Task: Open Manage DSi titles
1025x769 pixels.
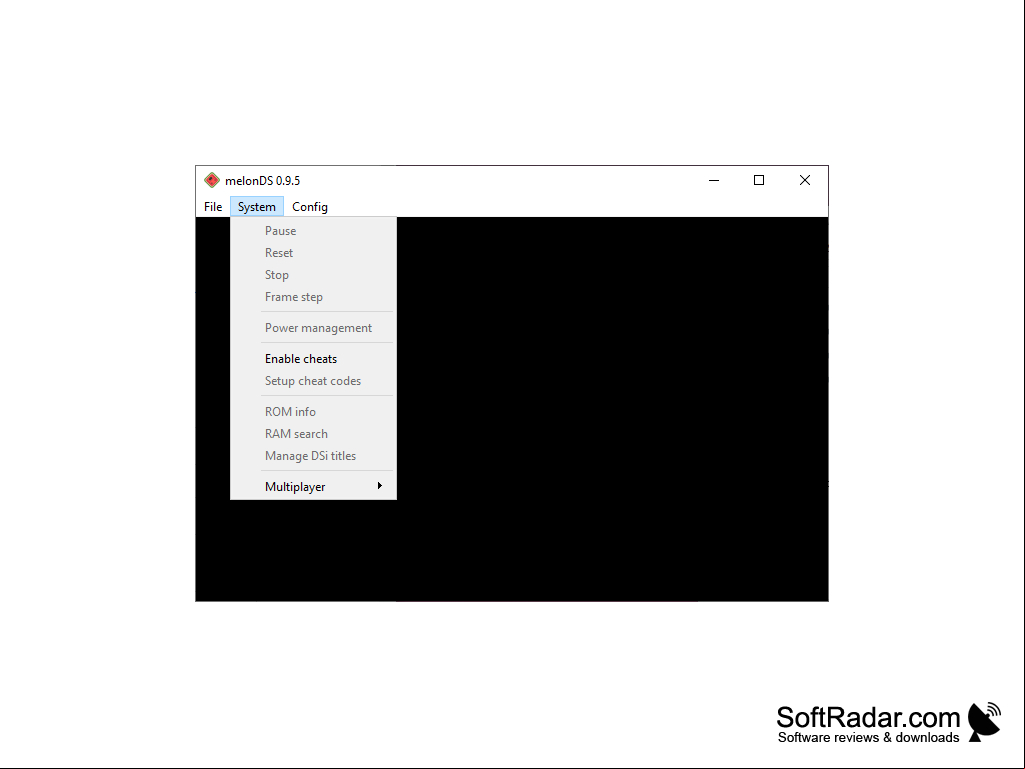Action: pyautogui.click(x=313, y=456)
